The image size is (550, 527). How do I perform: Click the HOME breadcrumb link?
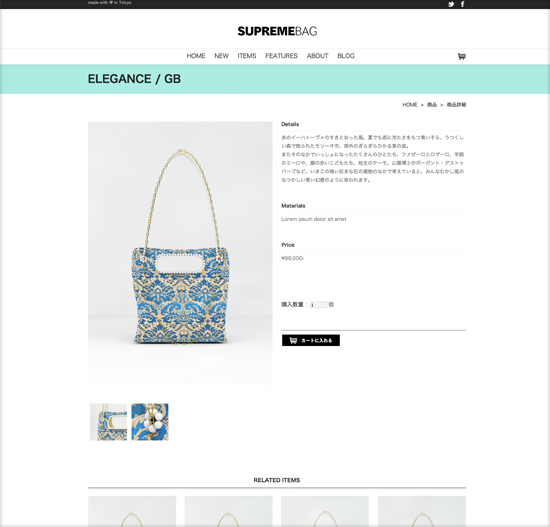(410, 105)
